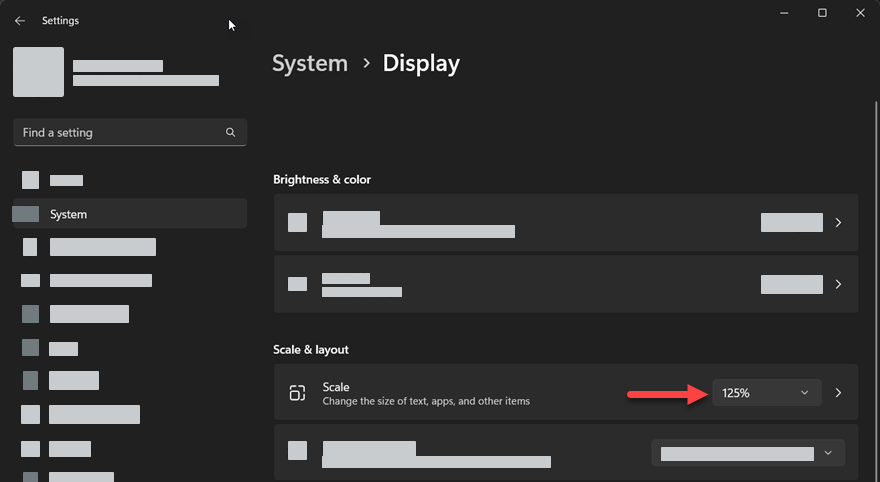Select System in the sidebar
The image size is (880, 482).
pyautogui.click(x=68, y=214)
